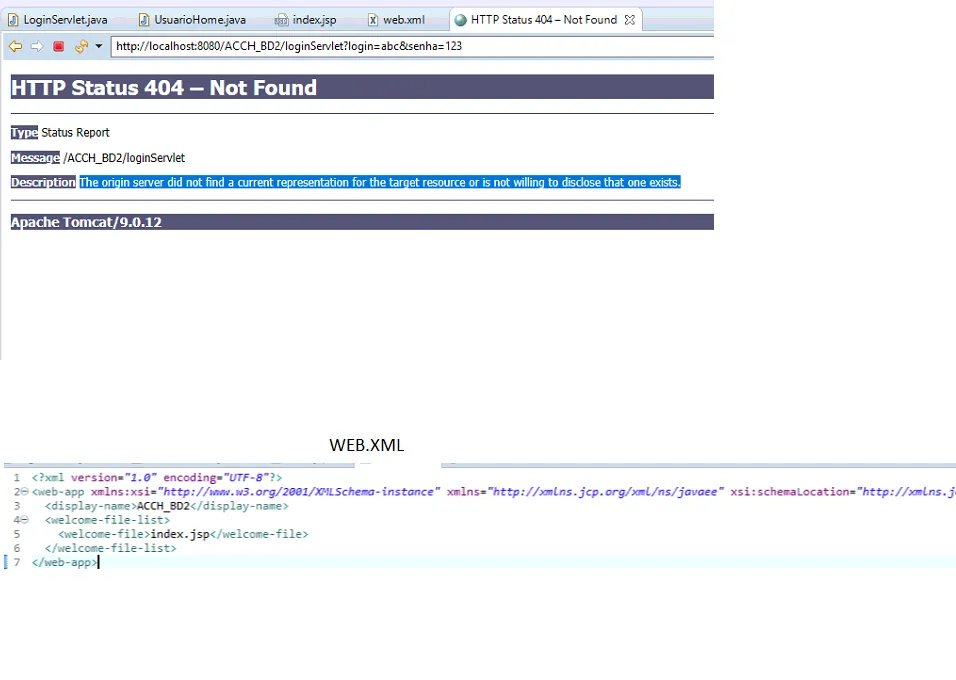Refresh the page with the refresh icon
Screen dimensions: 956x680
[x=81, y=46]
